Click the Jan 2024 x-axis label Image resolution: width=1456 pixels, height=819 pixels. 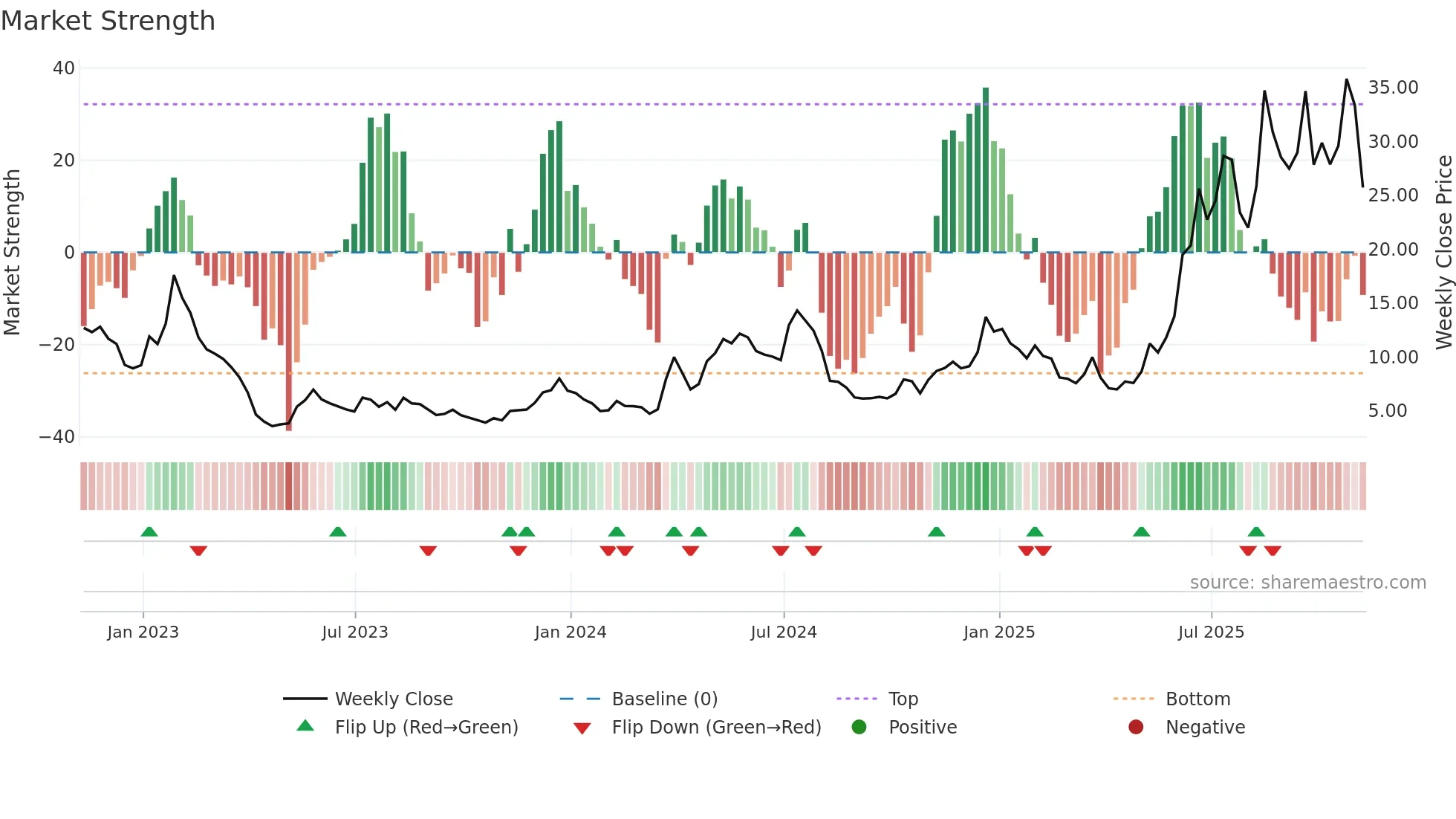(x=571, y=632)
